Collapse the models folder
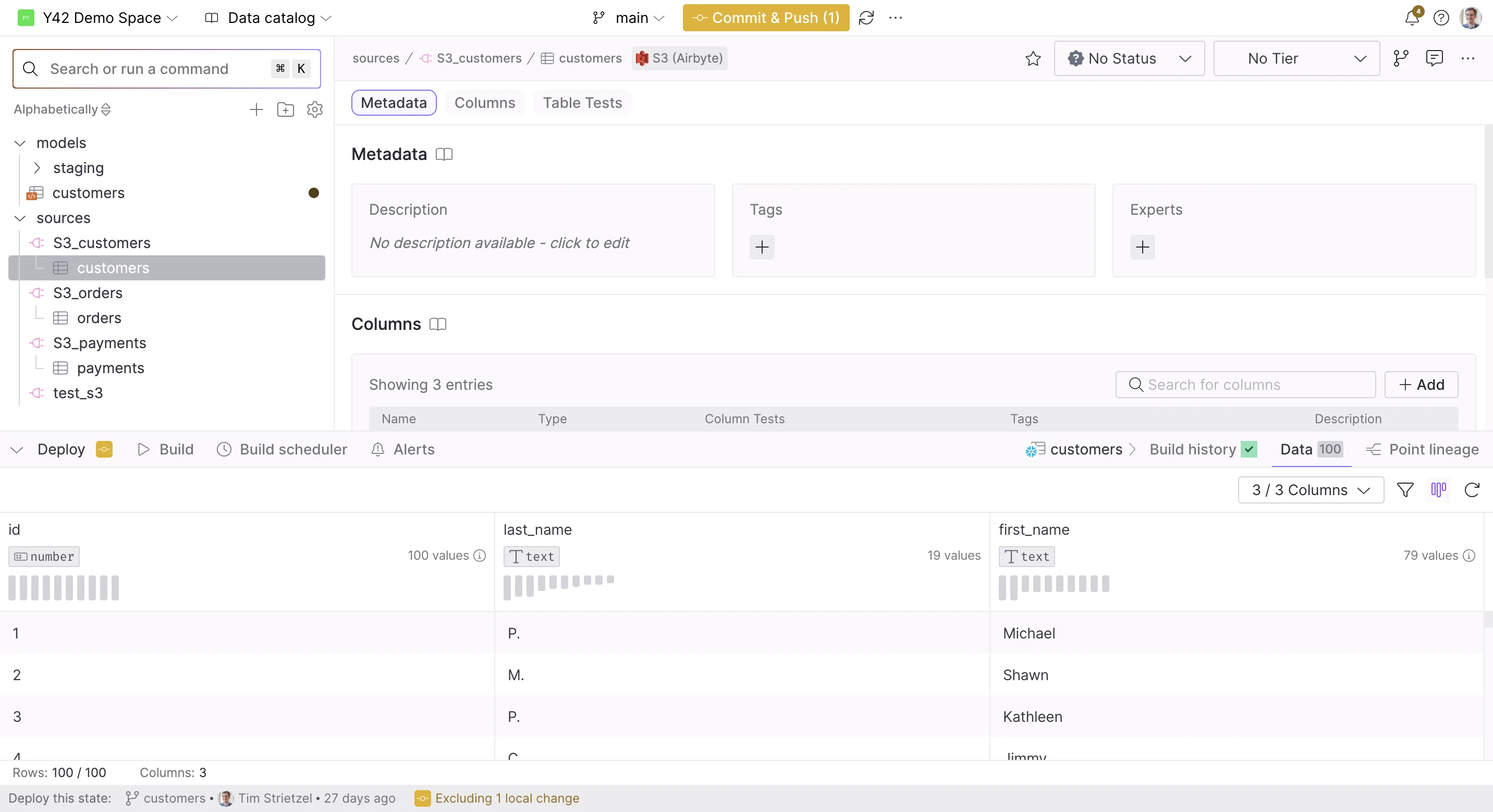The image size is (1493, 812). tap(20, 143)
